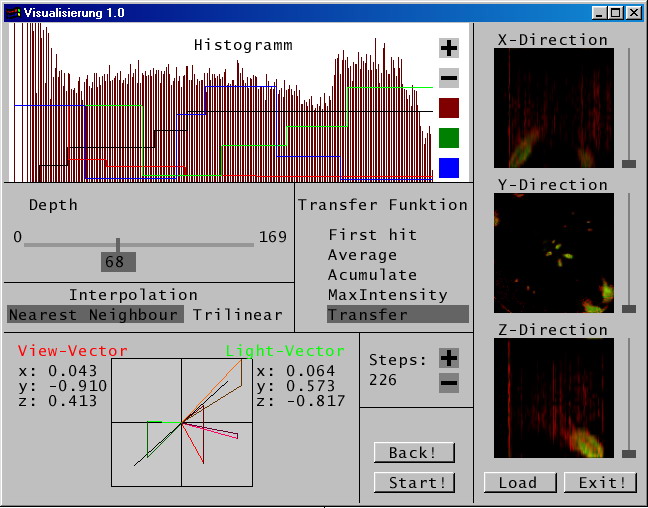
Task: Click the Histogramm title text
Action: coord(243,45)
